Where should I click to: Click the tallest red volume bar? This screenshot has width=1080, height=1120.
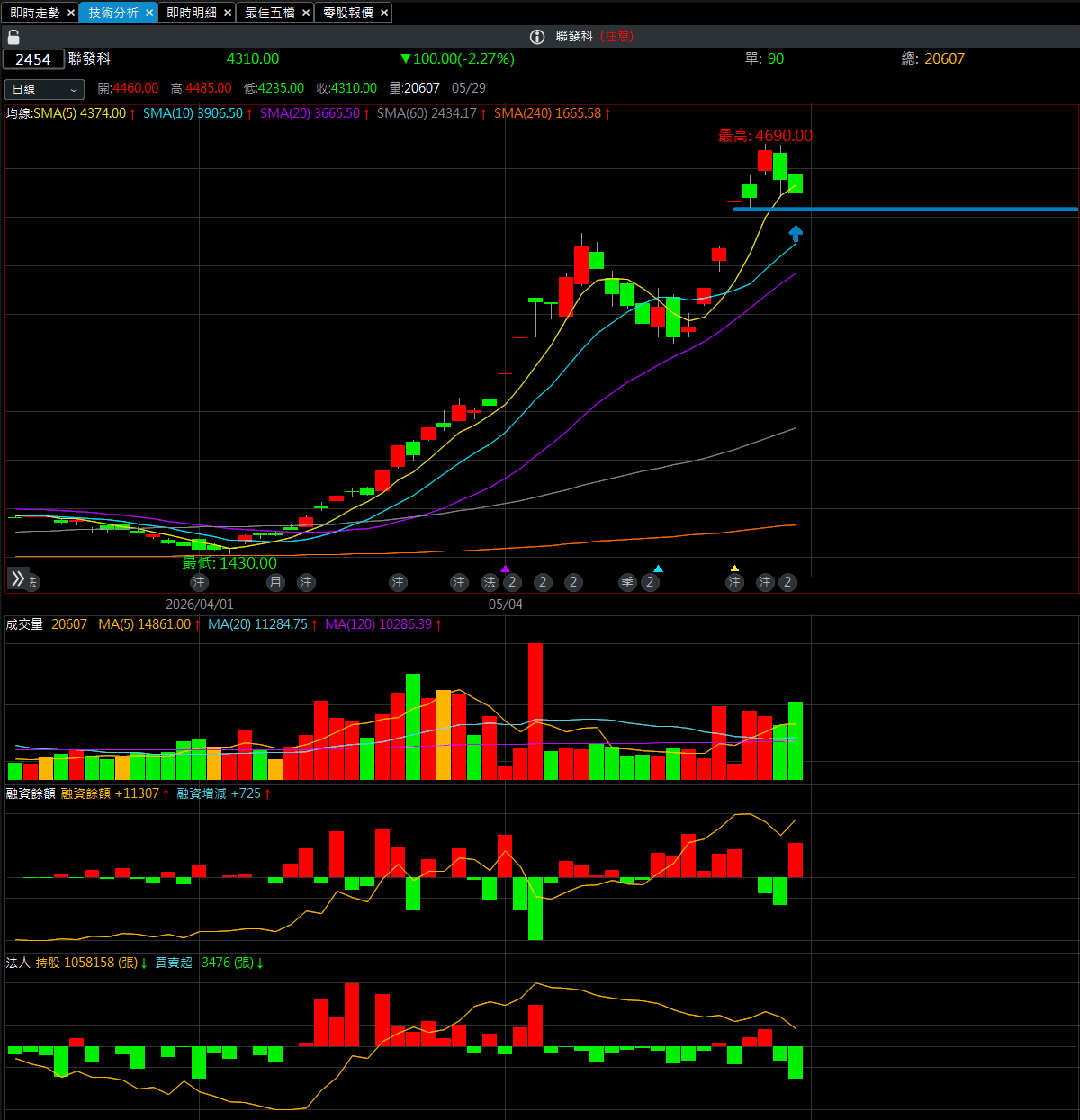click(535, 712)
